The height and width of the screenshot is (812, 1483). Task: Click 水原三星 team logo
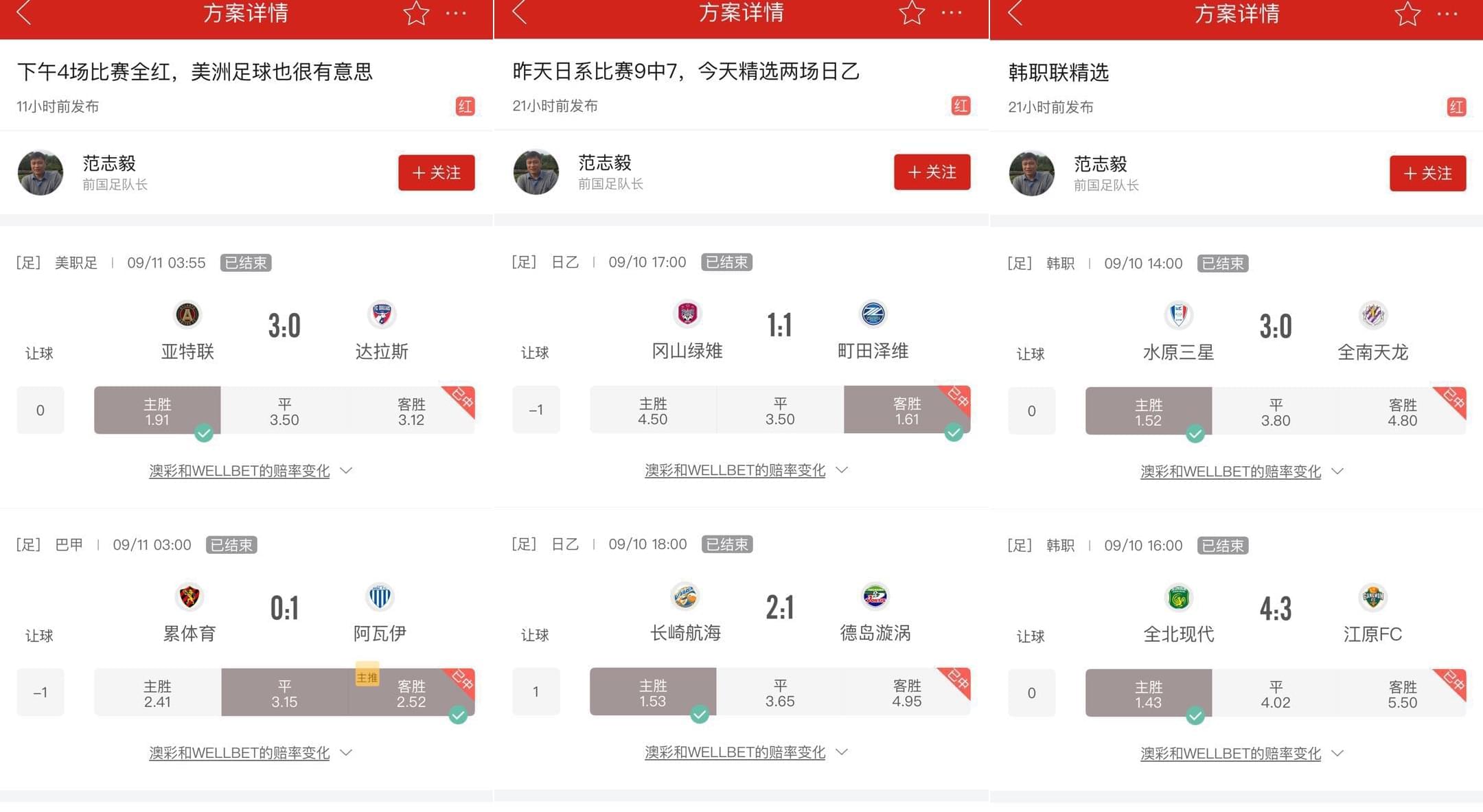1179,315
